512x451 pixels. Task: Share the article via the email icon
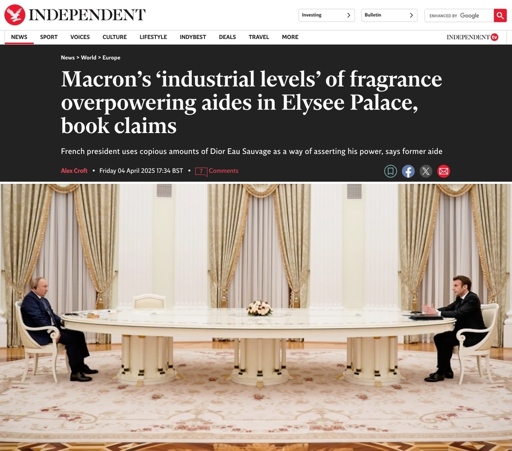point(443,171)
